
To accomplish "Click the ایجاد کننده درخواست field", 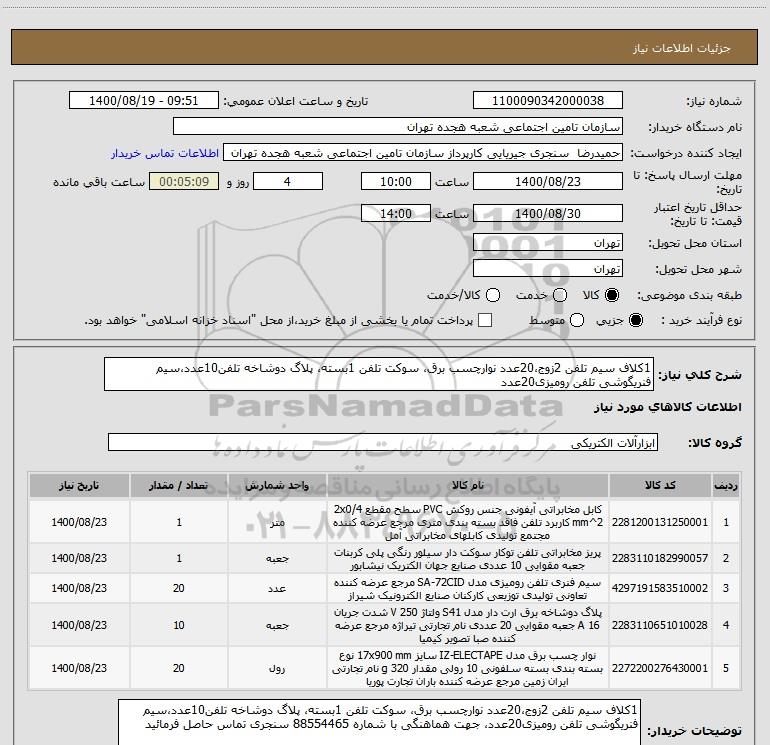I will (x=423, y=153).
